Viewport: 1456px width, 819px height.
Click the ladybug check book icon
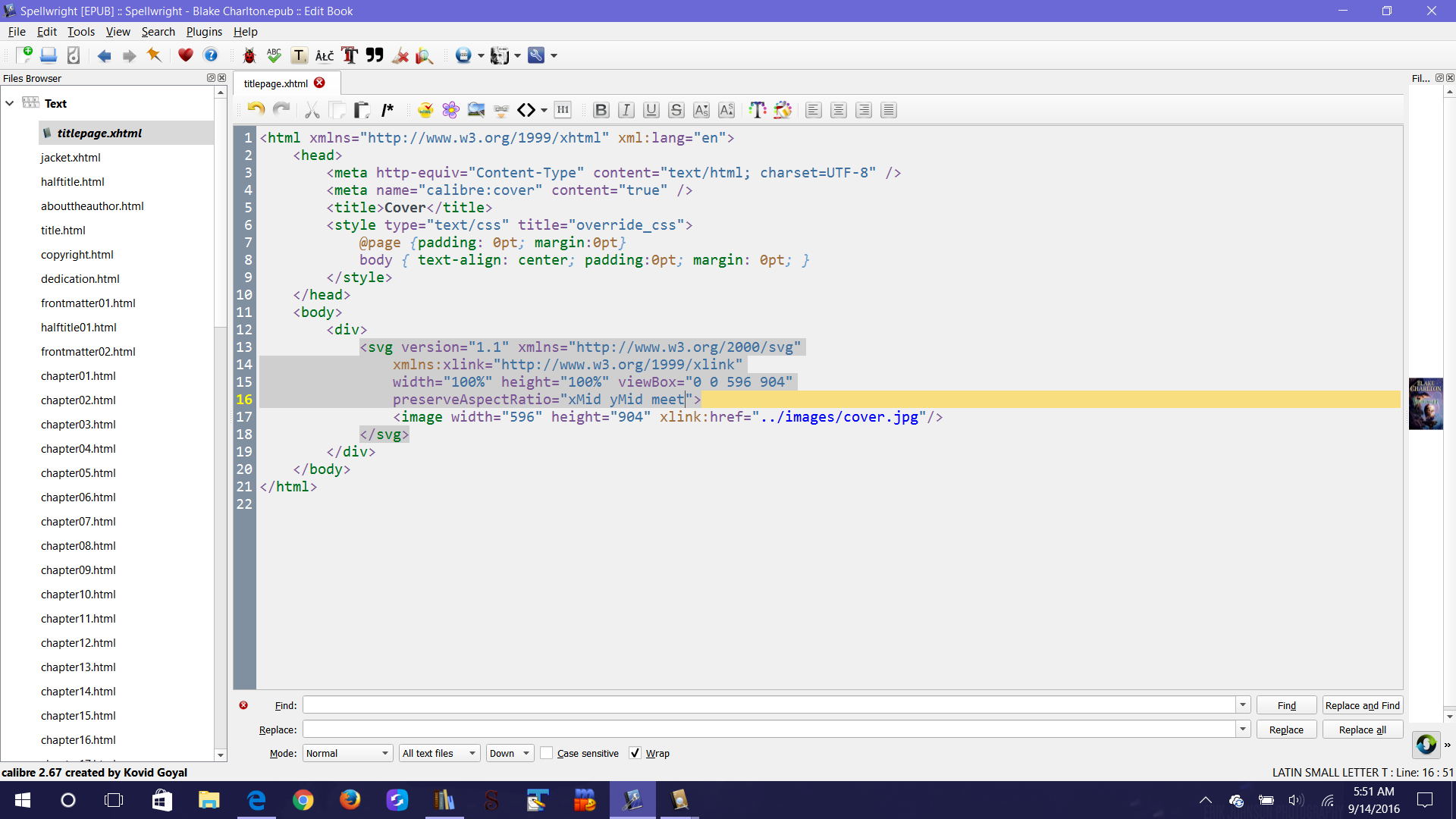coord(249,55)
